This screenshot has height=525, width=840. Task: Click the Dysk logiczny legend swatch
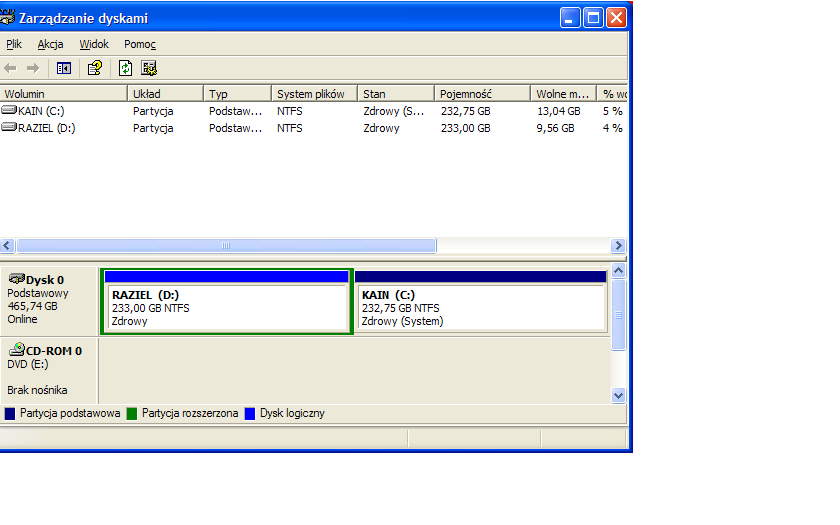point(250,414)
